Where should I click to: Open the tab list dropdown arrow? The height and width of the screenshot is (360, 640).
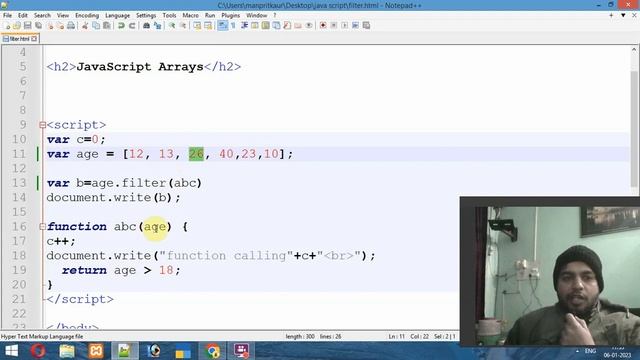tap(623, 16)
